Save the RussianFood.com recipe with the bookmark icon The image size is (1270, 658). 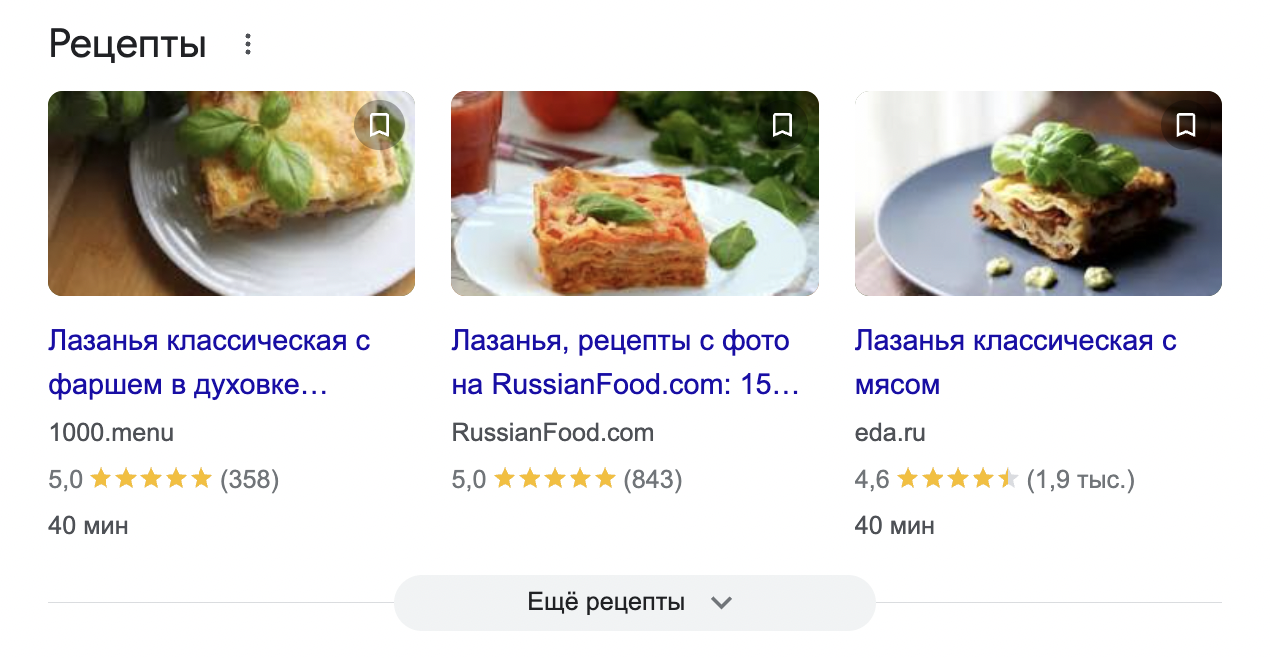click(782, 125)
